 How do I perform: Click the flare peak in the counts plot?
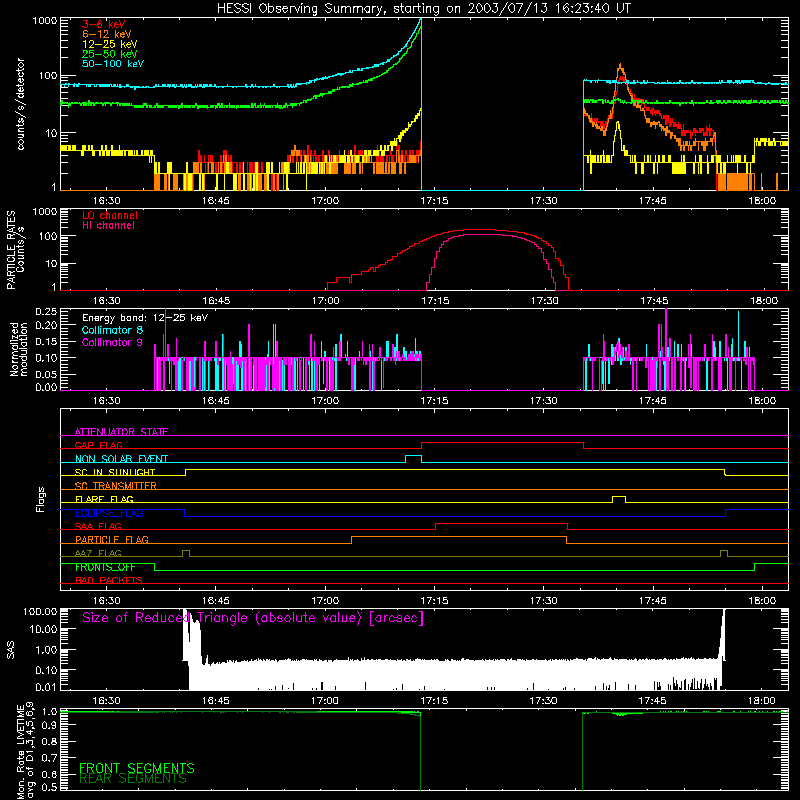click(x=620, y=66)
